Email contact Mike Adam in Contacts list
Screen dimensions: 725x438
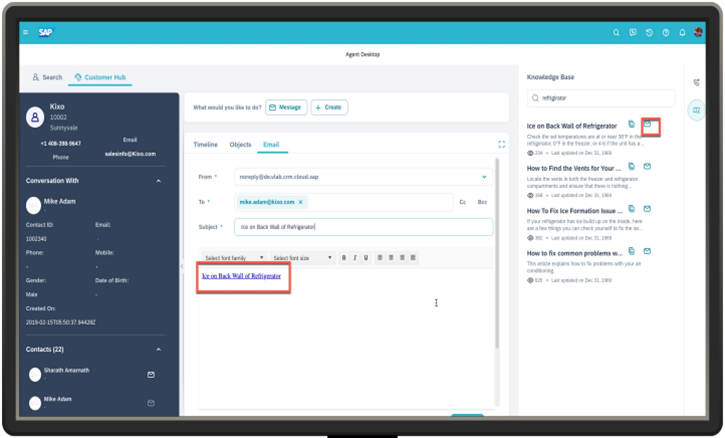(x=151, y=403)
